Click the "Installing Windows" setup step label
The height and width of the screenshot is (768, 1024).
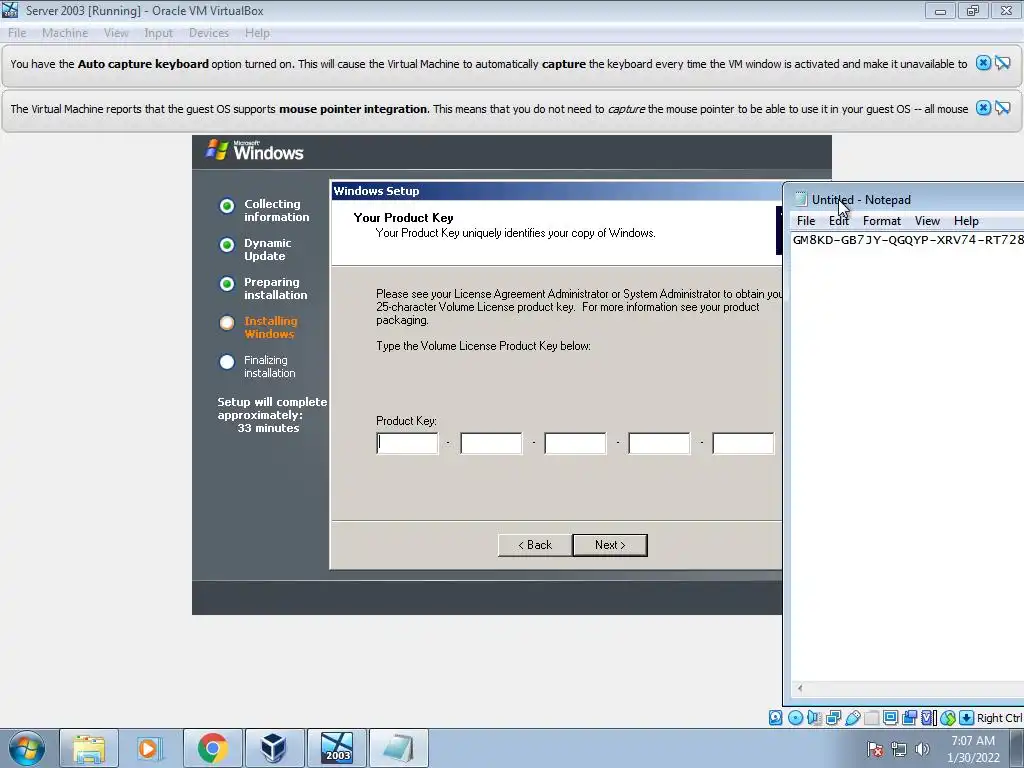tap(270, 327)
